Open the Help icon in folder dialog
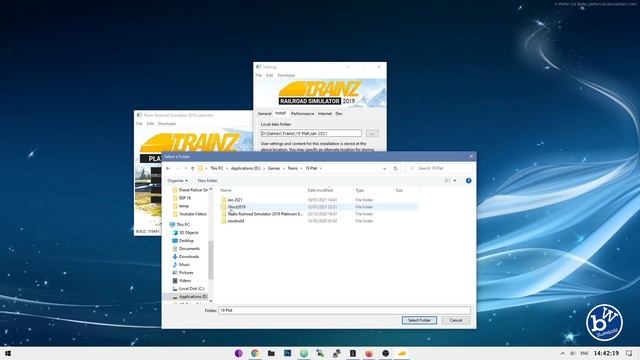Viewport: 640px width, 360px height. pyautogui.click(x=469, y=180)
